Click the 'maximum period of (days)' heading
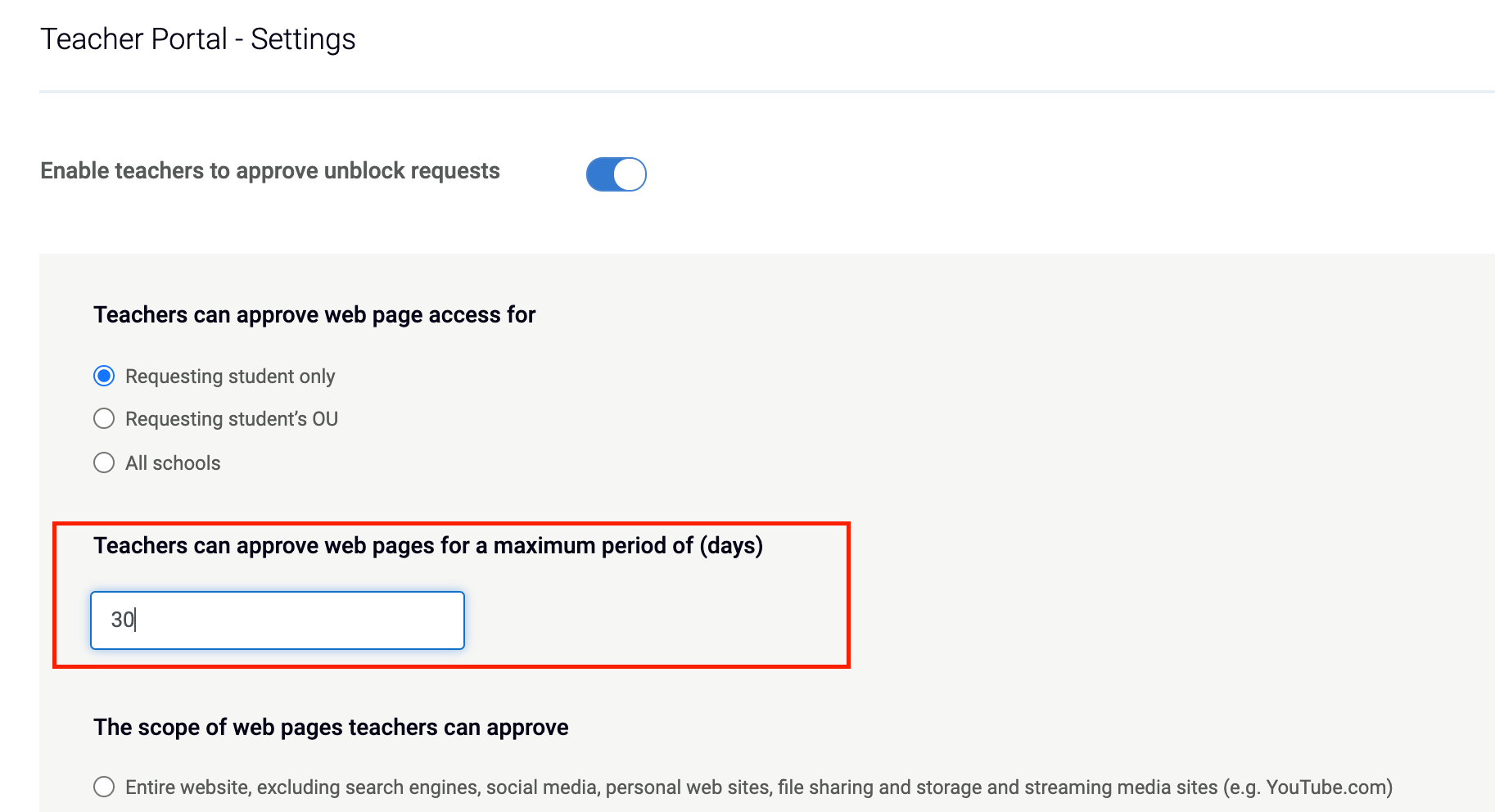 [428, 546]
